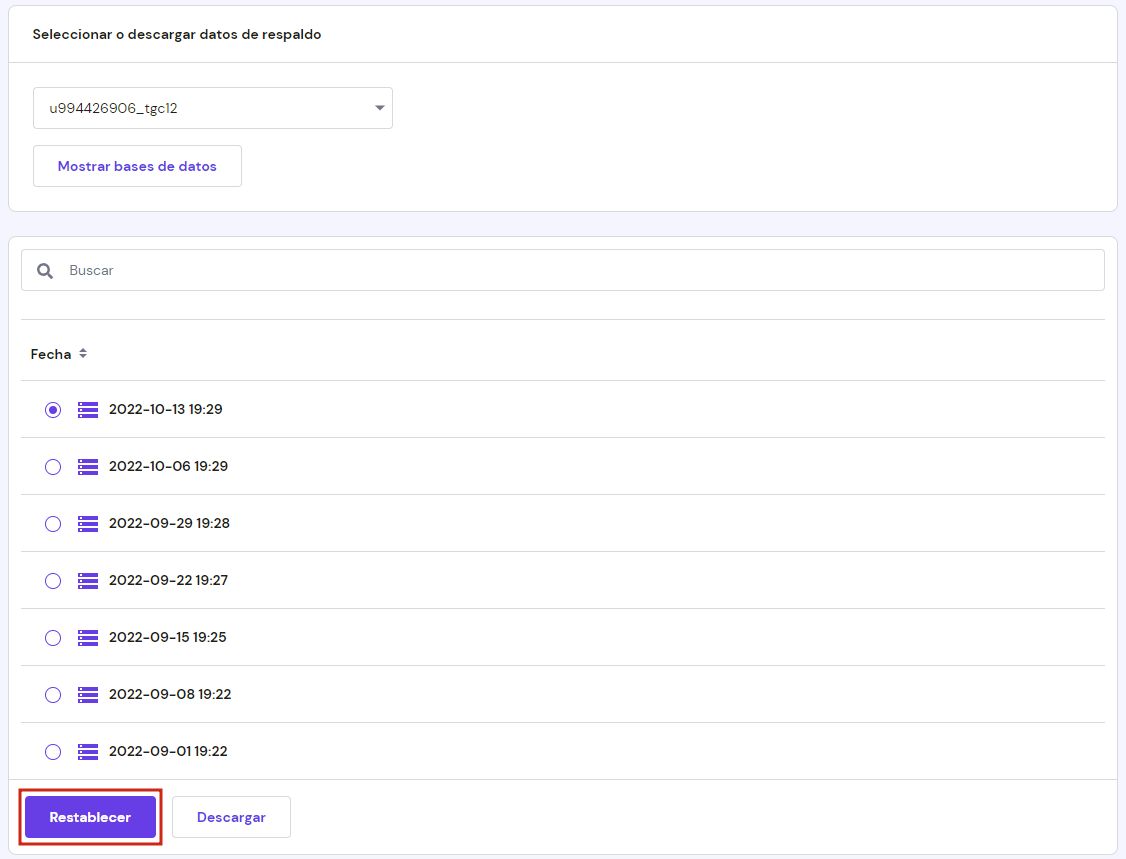The image size is (1126, 859).
Task: Click the database icon beside 2022-09-15 19:25
Action: 88,637
